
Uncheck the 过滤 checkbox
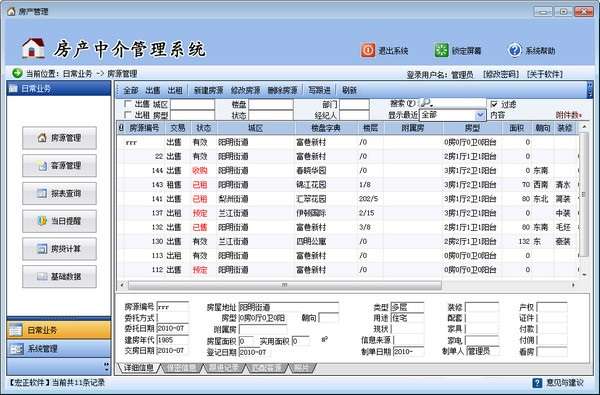coord(494,104)
